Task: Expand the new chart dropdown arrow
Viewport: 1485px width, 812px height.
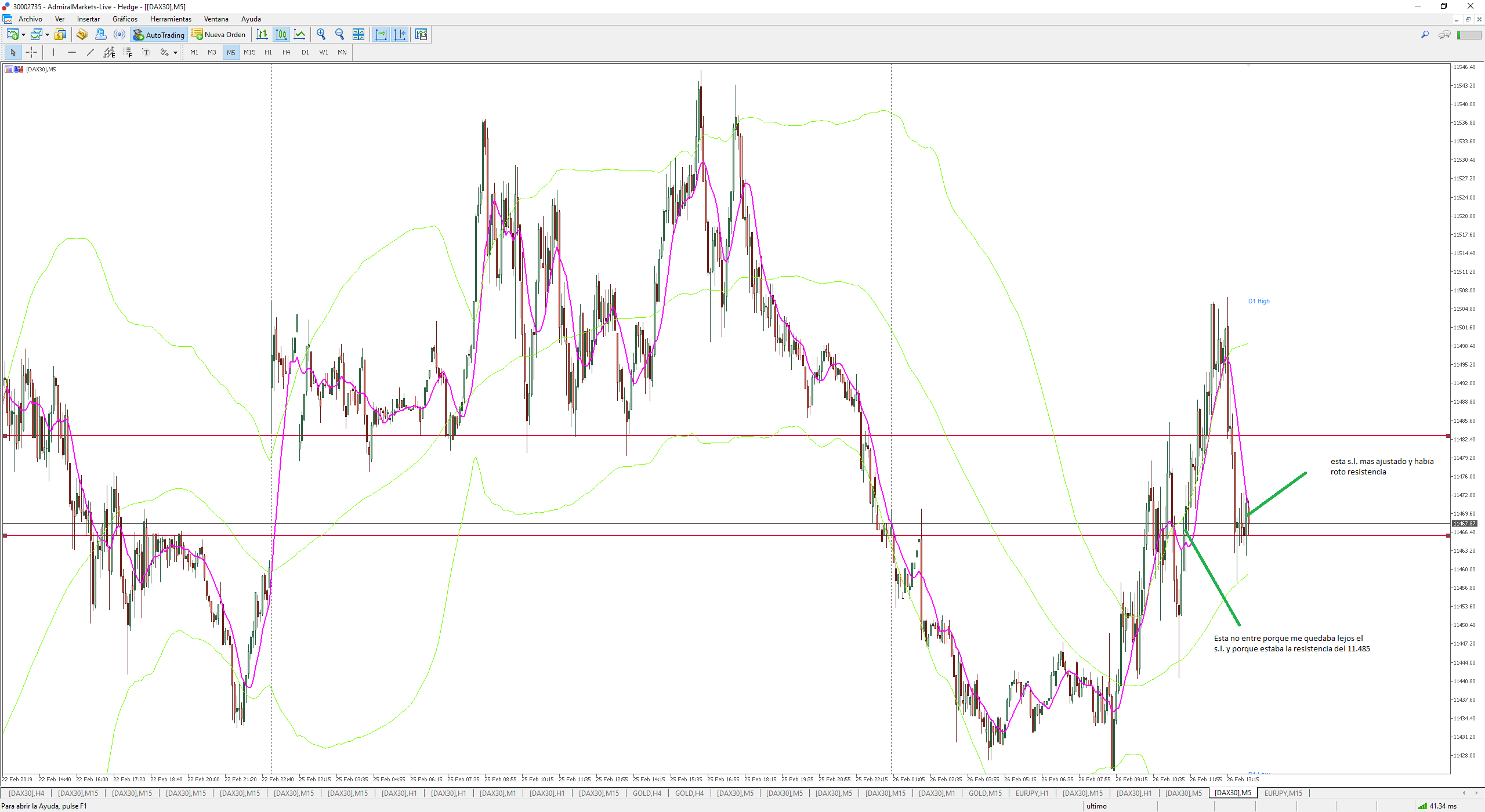Action: point(23,35)
